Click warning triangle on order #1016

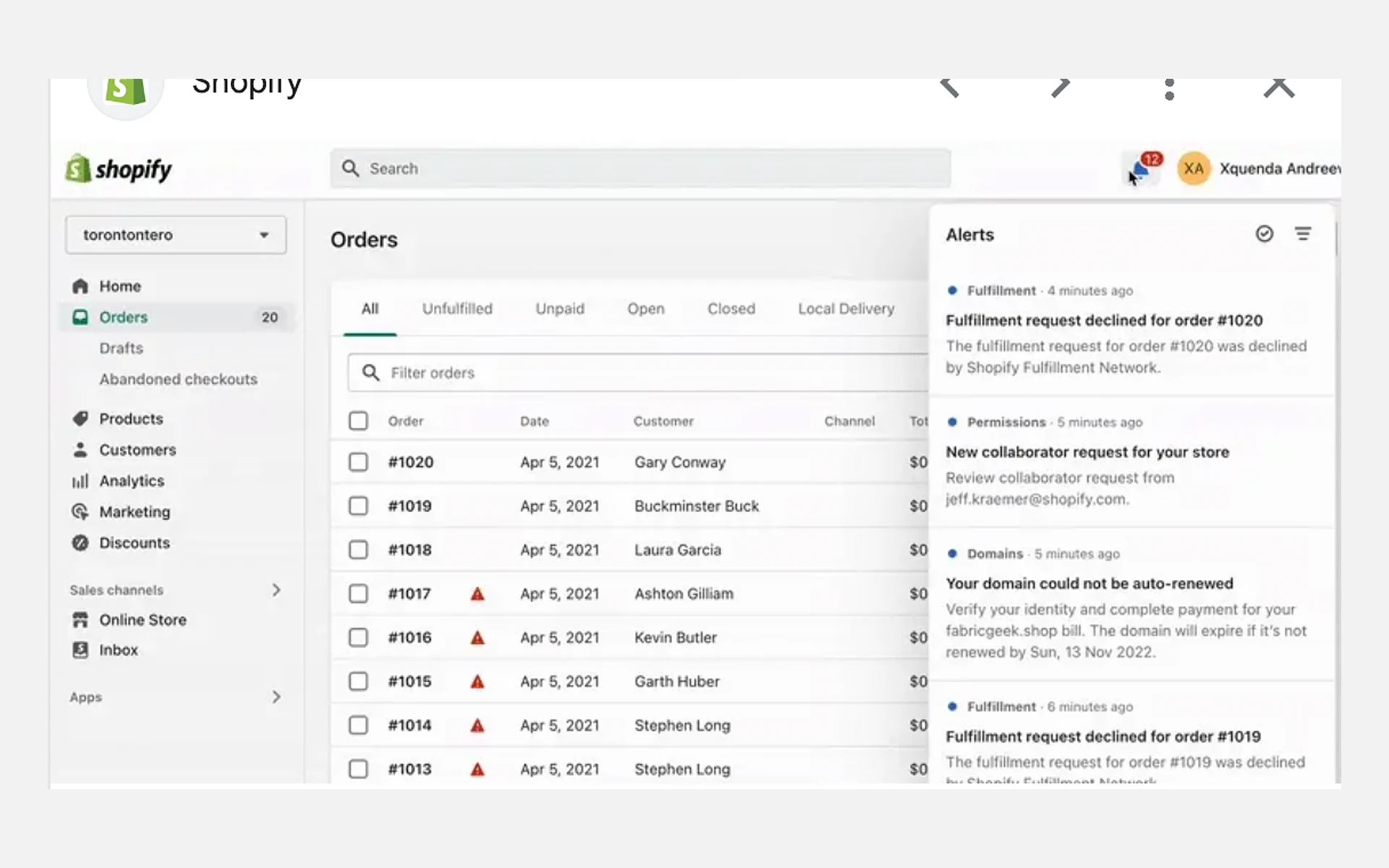click(477, 638)
